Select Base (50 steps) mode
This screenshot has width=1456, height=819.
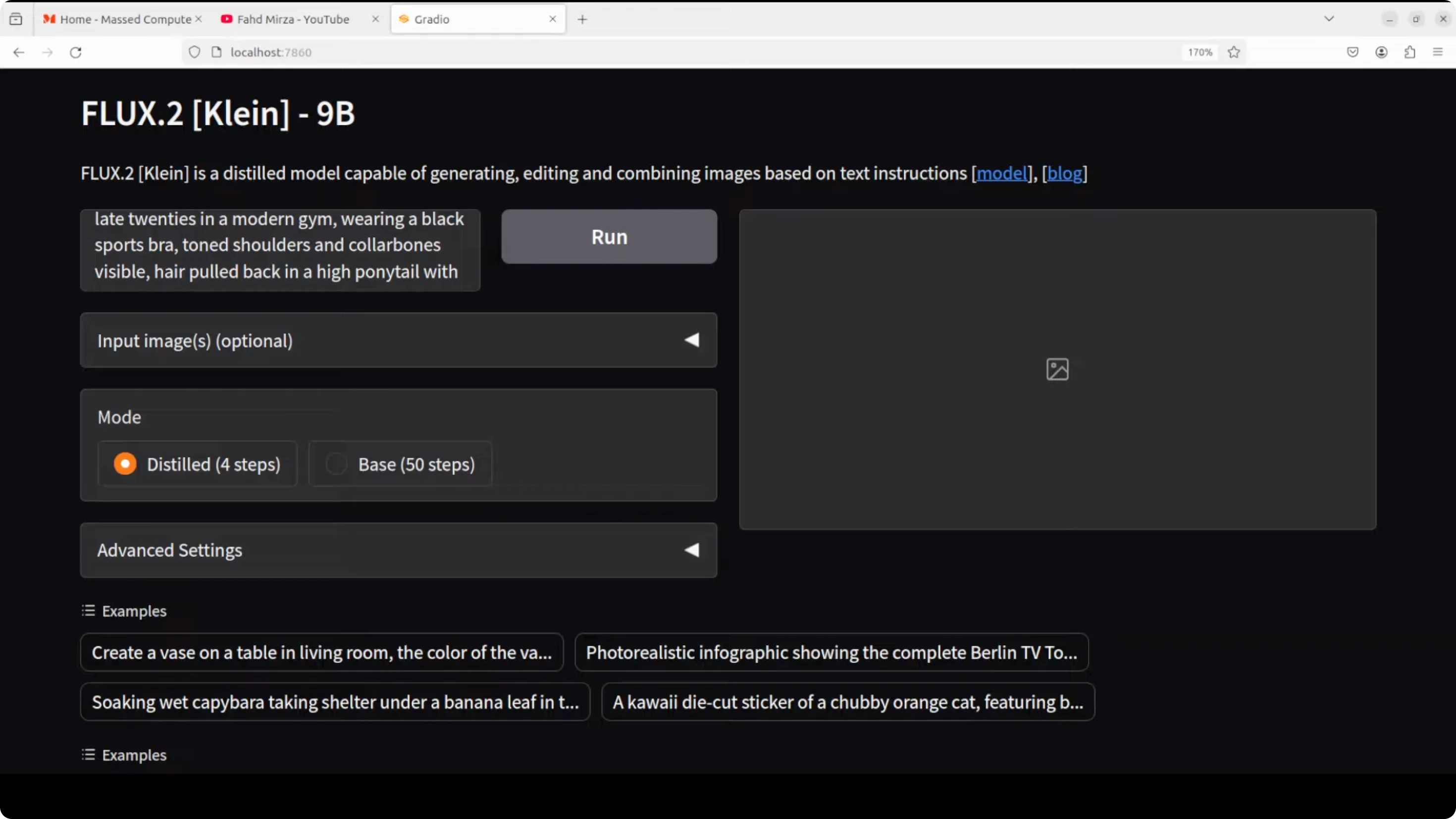pyautogui.click(x=336, y=464)
